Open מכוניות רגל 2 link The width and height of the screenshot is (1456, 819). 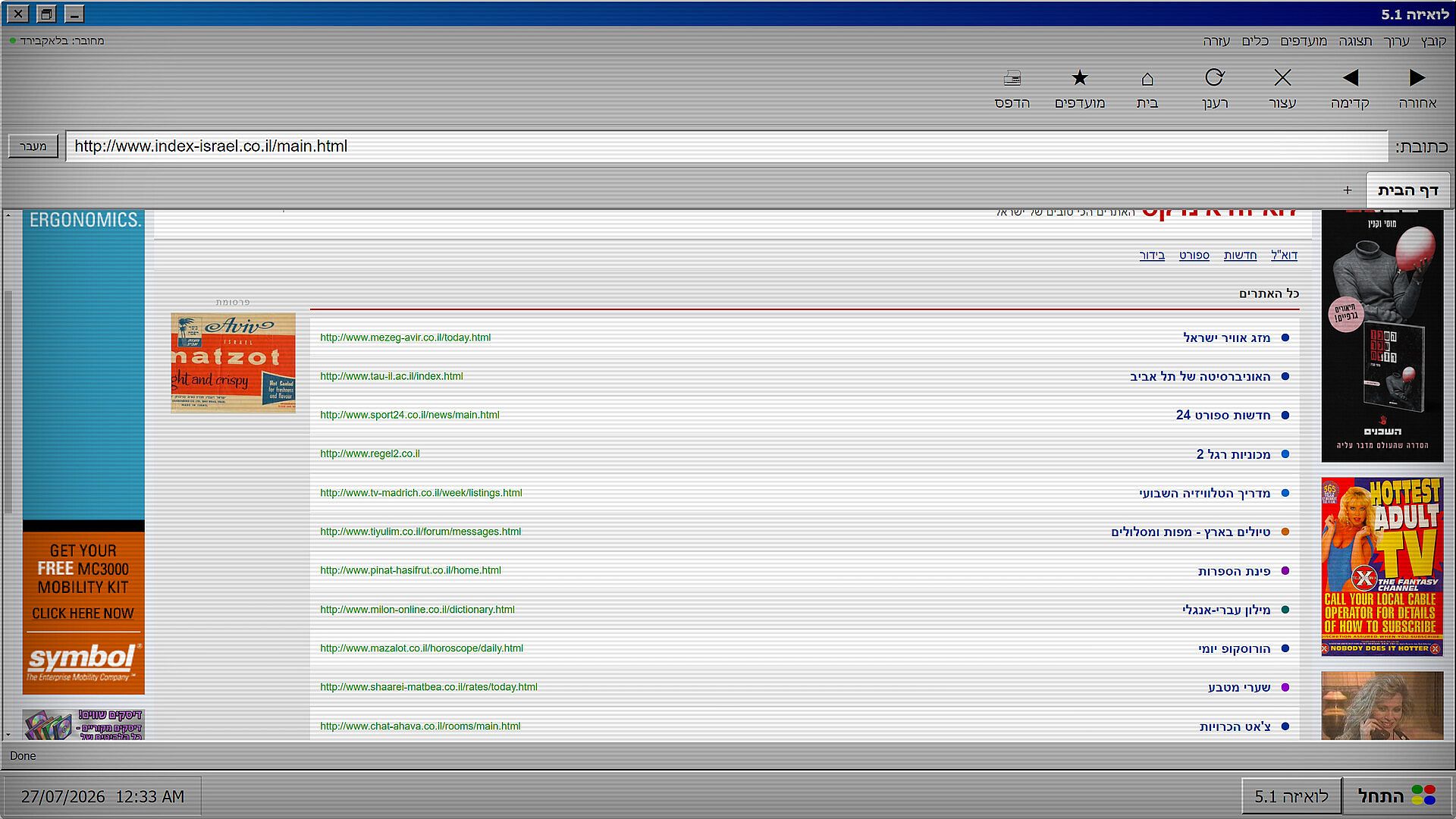1233,454
